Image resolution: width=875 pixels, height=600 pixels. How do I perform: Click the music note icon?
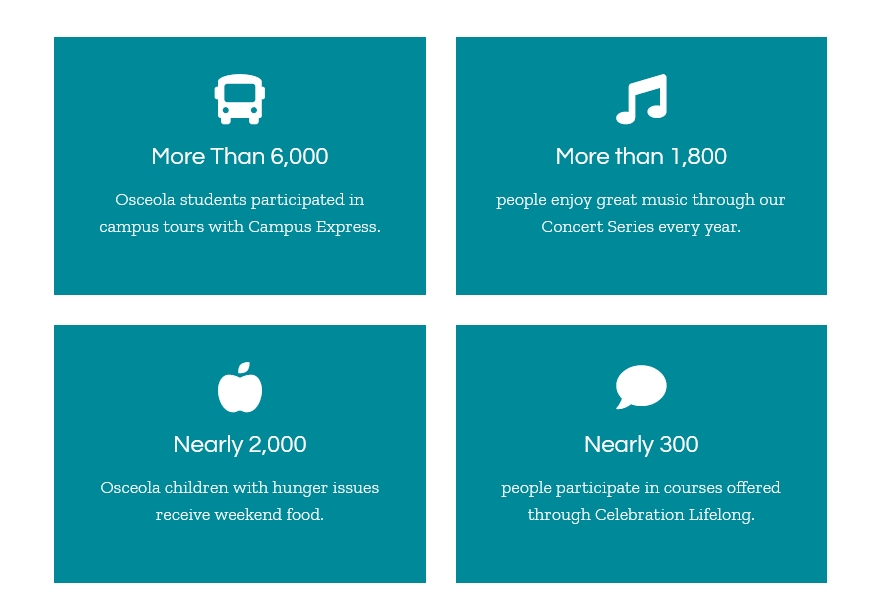tap(641, 99)
